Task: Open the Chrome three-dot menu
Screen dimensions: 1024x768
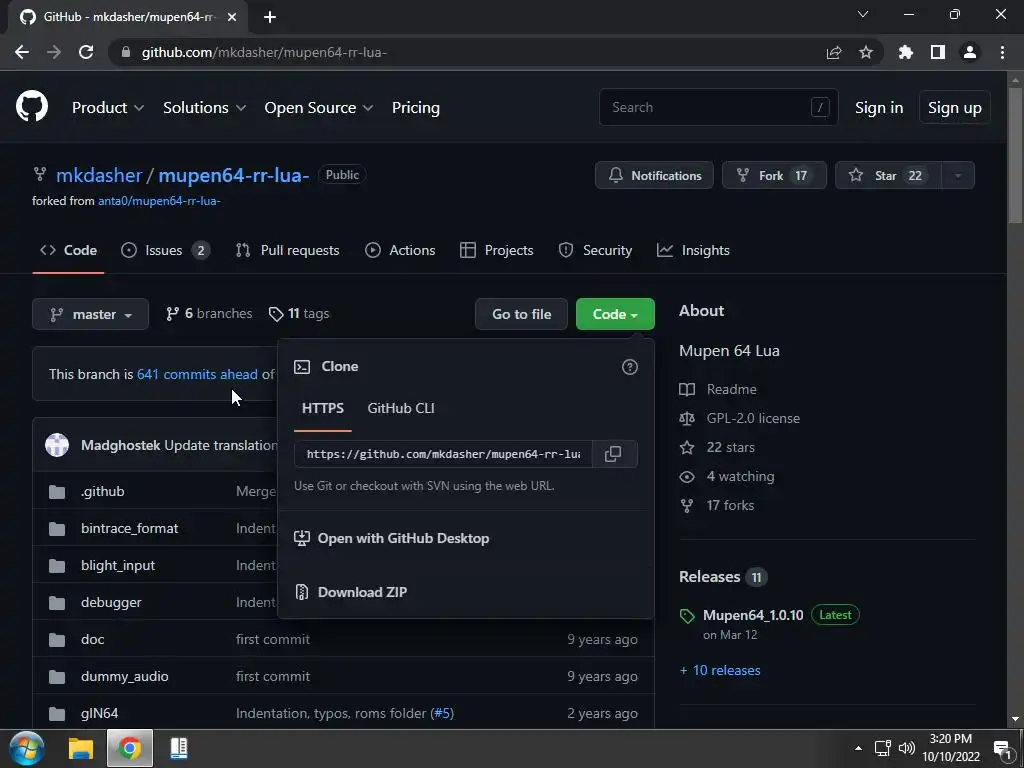Action: click(1002, 52)
